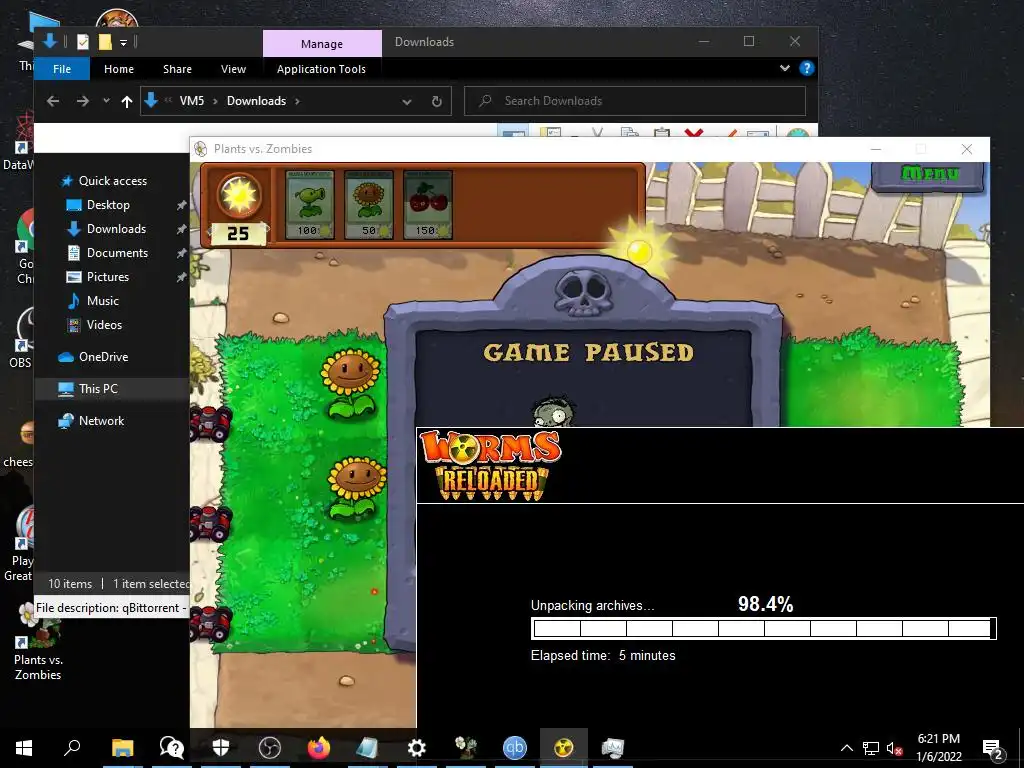Open Videos in navigation pane
This screenshot has width=1024, height=768.
pyautogui.click(x=104, y=325)
